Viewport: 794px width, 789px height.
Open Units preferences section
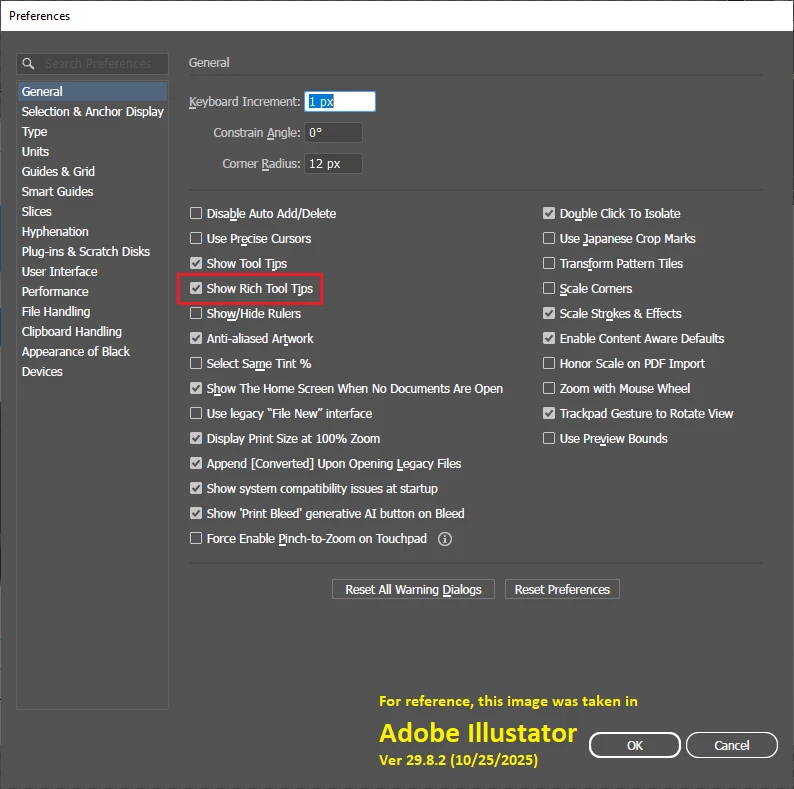click(x=93, y=151)
